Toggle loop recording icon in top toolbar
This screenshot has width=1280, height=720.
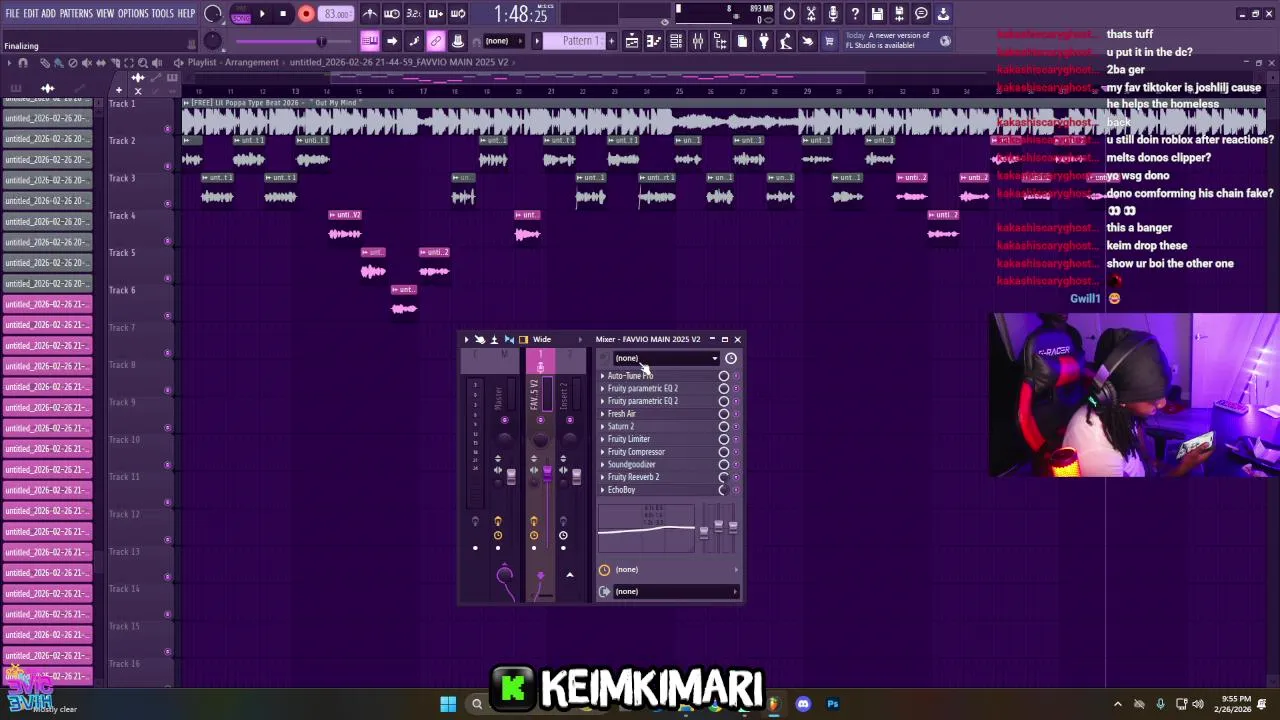(458, 14)
